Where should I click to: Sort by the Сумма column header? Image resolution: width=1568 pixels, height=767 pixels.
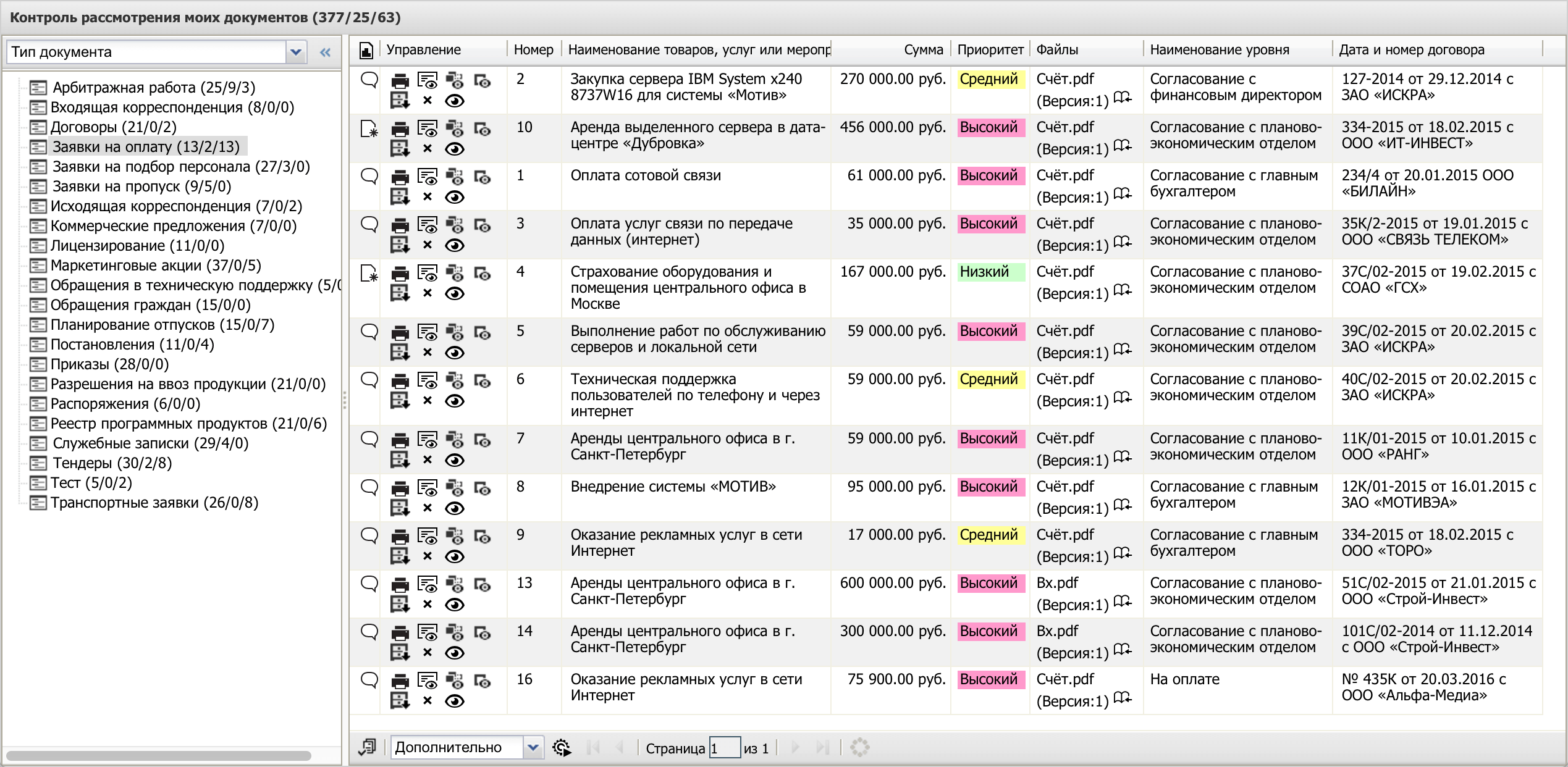(x=923, y=50)
